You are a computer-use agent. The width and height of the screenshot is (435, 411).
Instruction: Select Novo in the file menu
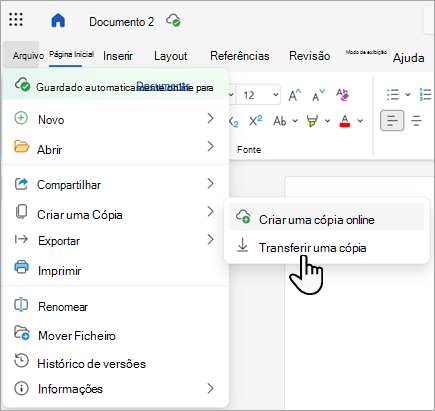(115, 119)
